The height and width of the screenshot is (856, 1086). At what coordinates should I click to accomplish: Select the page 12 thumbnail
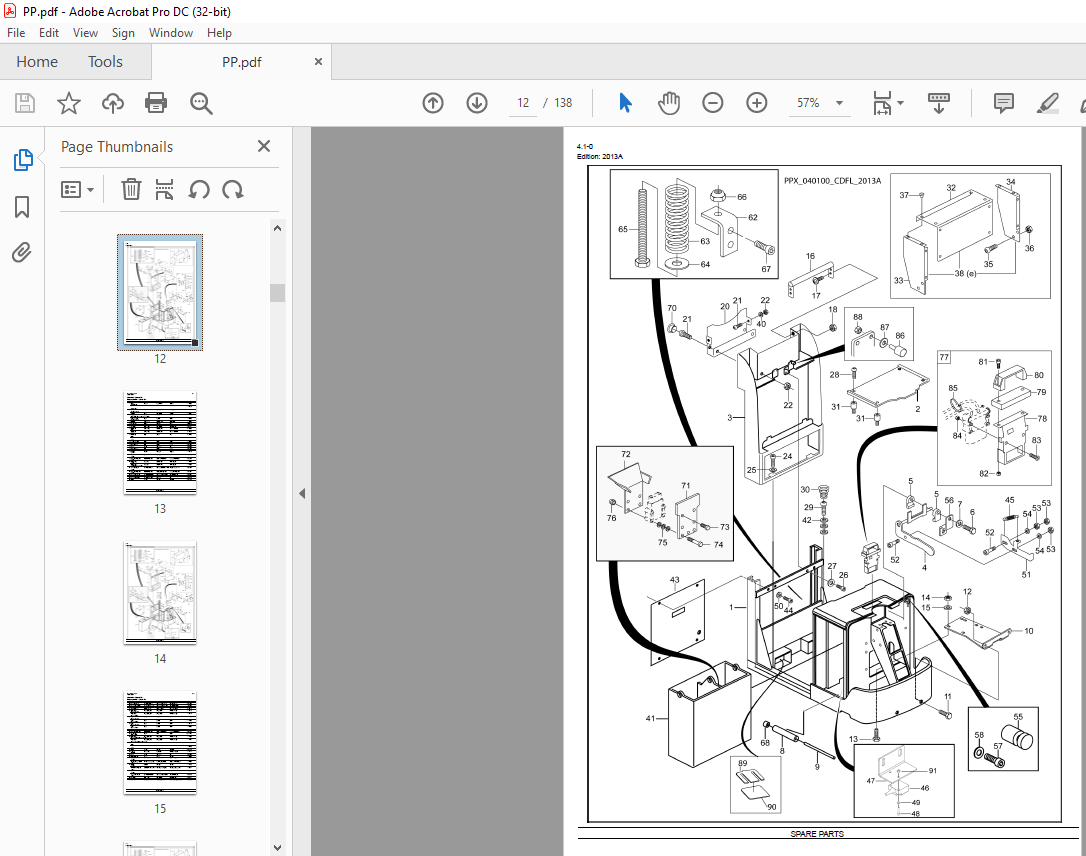pos(160,292)
